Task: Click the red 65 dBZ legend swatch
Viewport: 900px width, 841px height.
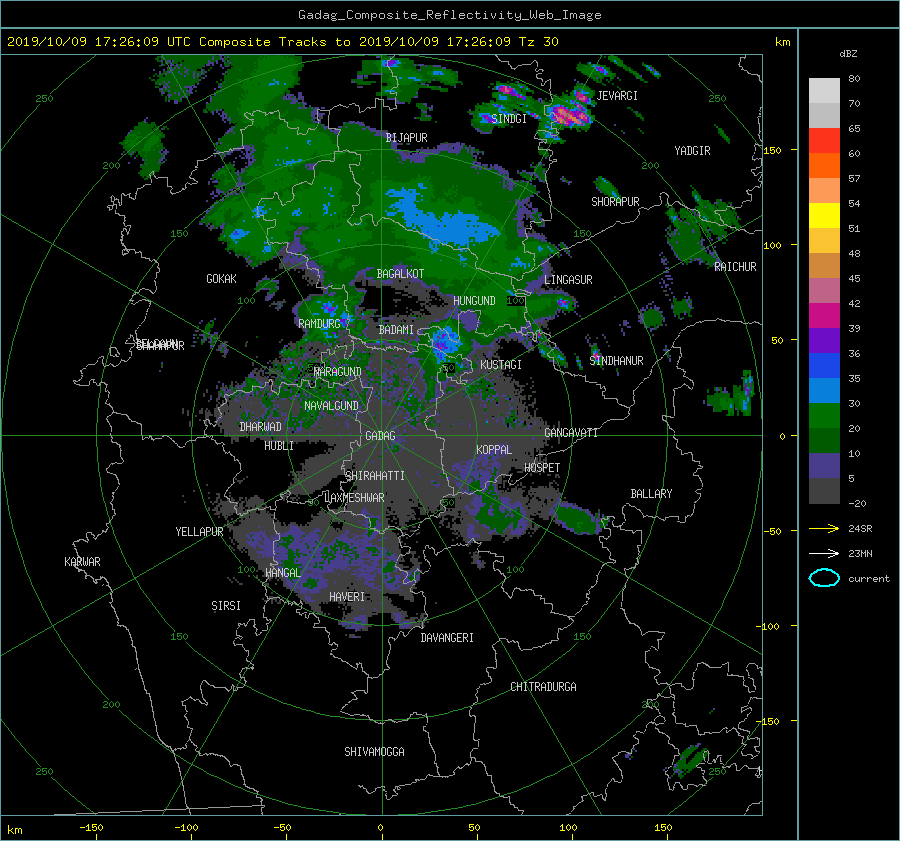Action: click(824, 141)
